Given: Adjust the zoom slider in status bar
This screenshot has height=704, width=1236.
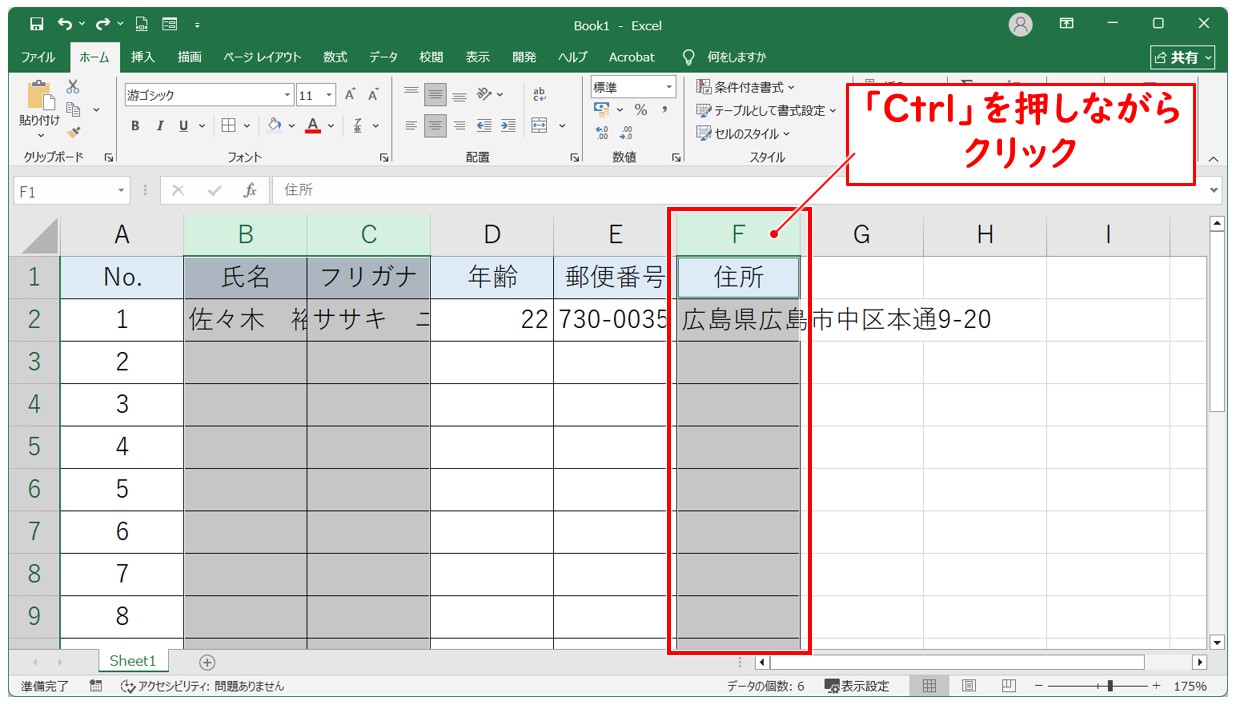Looking at the screenshot, I should tap(1109, 686).
